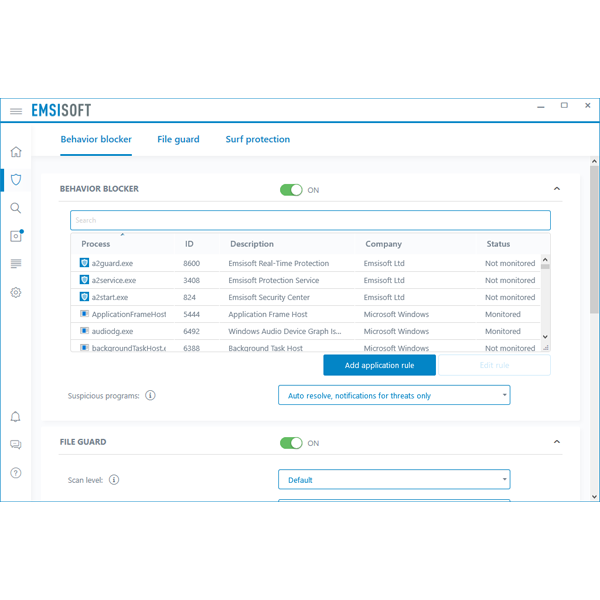Click the Monitored status of audiodg.exe
Screen dimensions: 600x600
503,331
